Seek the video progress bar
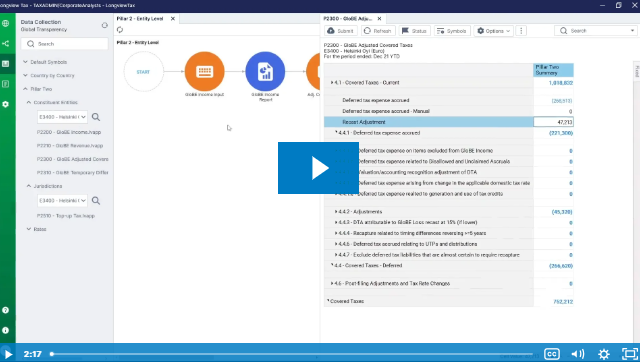The image size is (640, 362). [291, 354]
